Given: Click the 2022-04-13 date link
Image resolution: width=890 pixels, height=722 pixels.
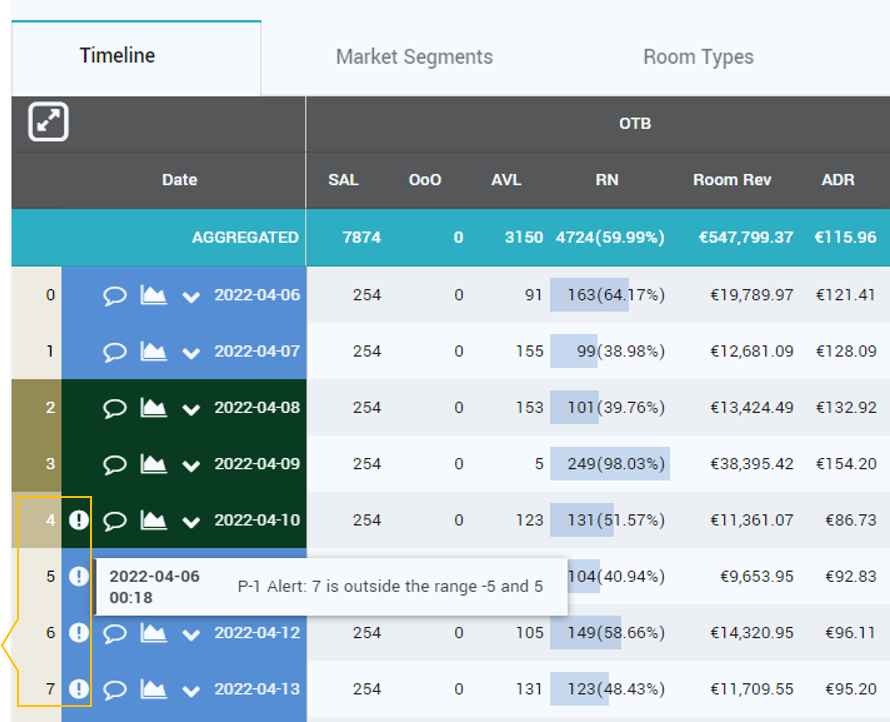Looking at the screenshot, I should [x=257, y=689].
